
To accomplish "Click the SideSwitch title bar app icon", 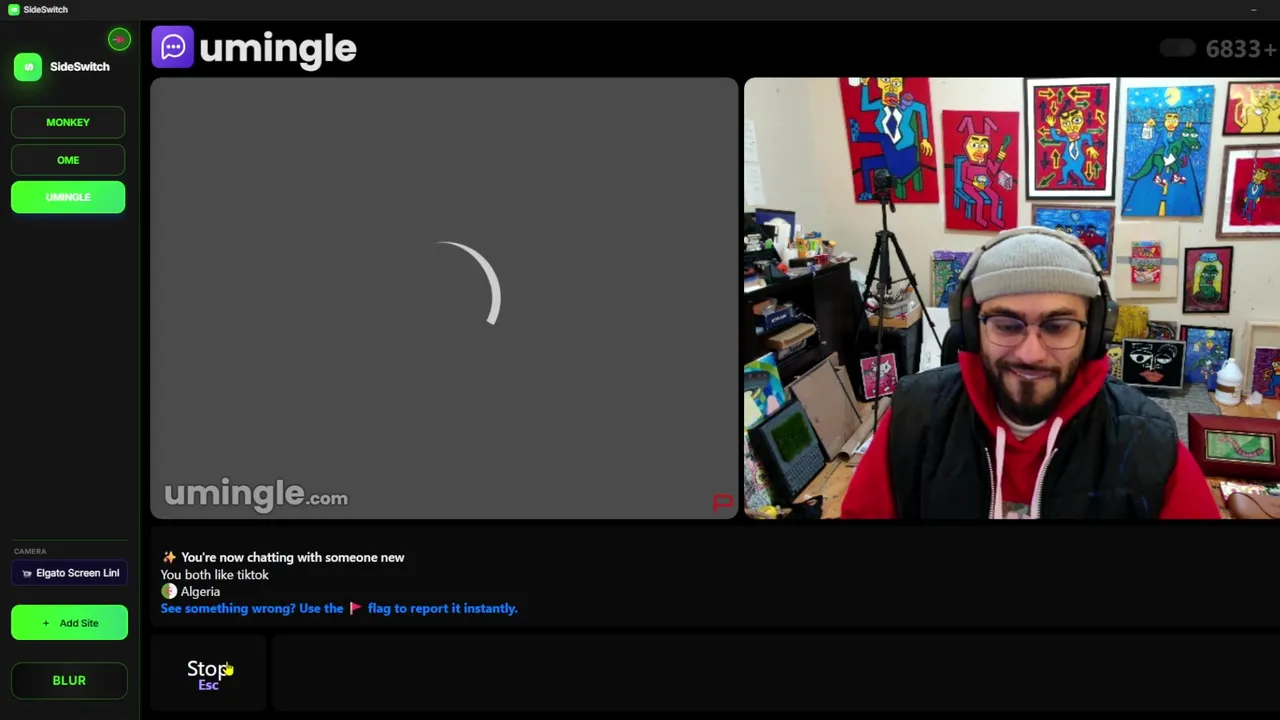I will (x=14, y=9).
